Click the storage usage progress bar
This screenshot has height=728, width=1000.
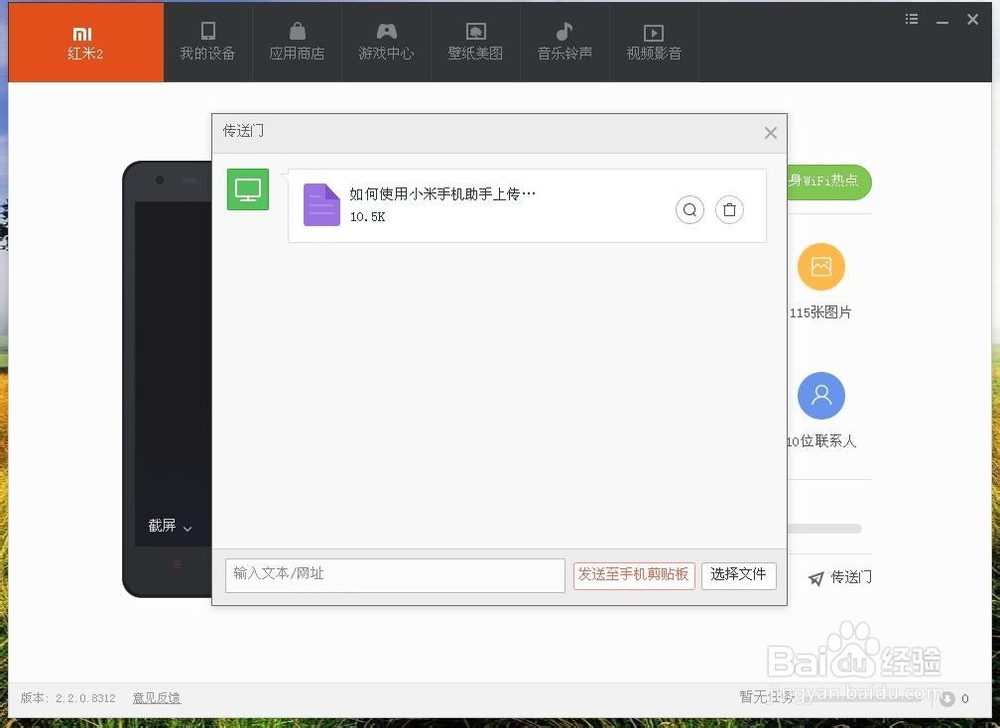[825, 528]
